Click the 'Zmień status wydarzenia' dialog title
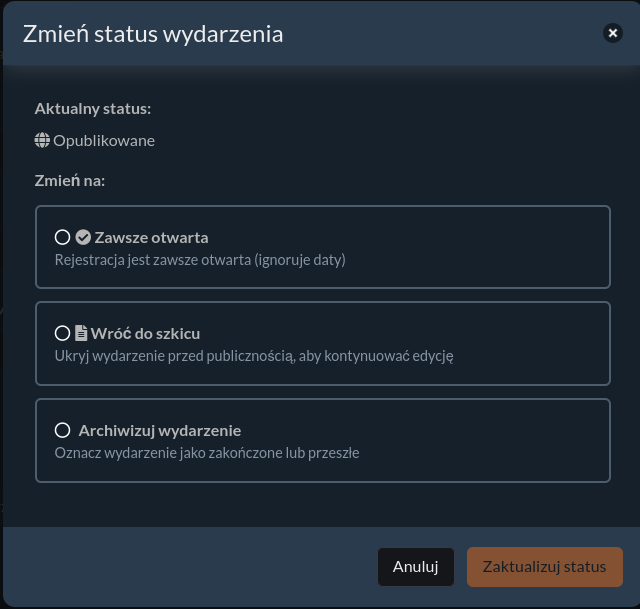This screenshot has height=609, width=640. [x=153, y=34]
